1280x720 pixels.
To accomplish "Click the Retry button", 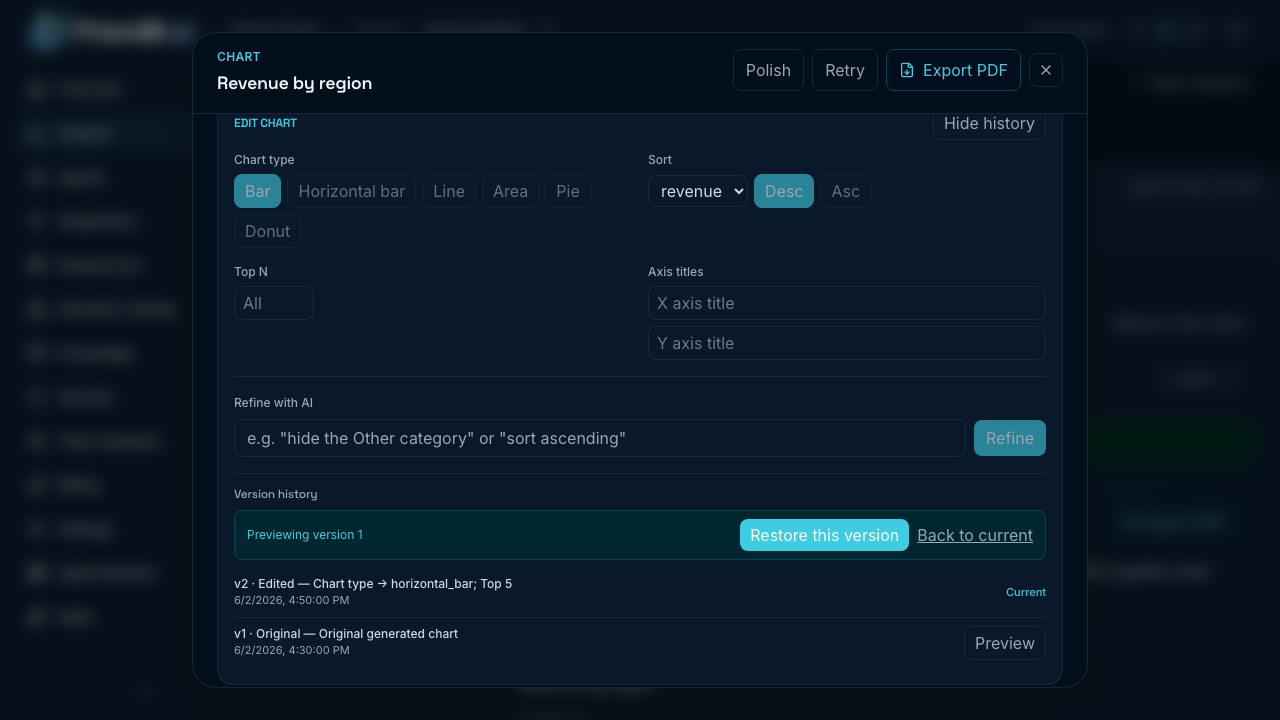I will [x=845, y=70].
